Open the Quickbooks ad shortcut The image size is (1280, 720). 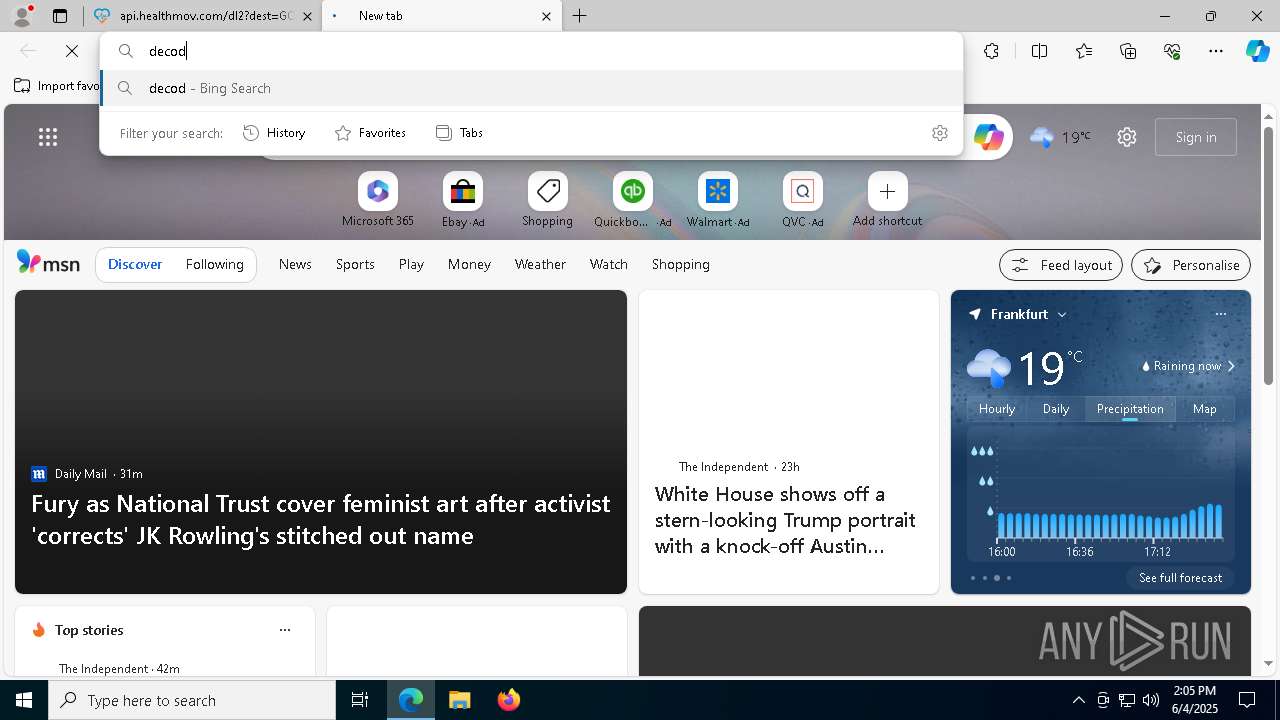pyautogui.click(x=632, y=200)
